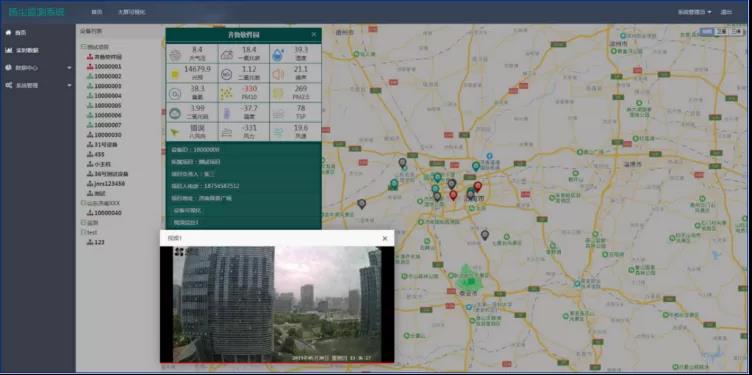Switch the map to satellite view

[x=721, y=32]
